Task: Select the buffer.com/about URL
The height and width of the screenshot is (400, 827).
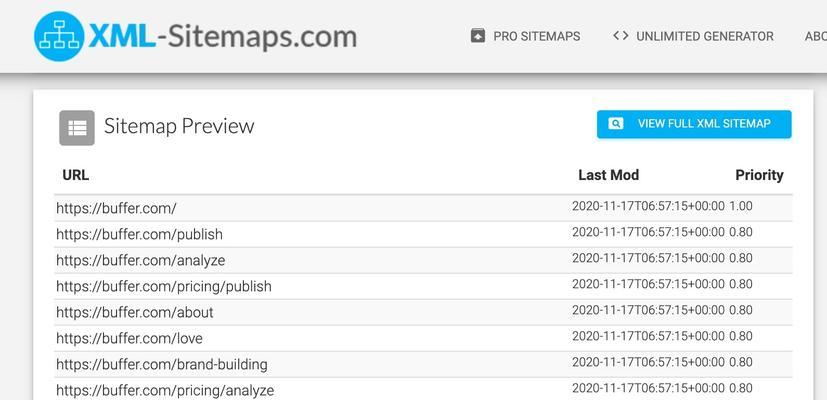Action: click(134, 312)
